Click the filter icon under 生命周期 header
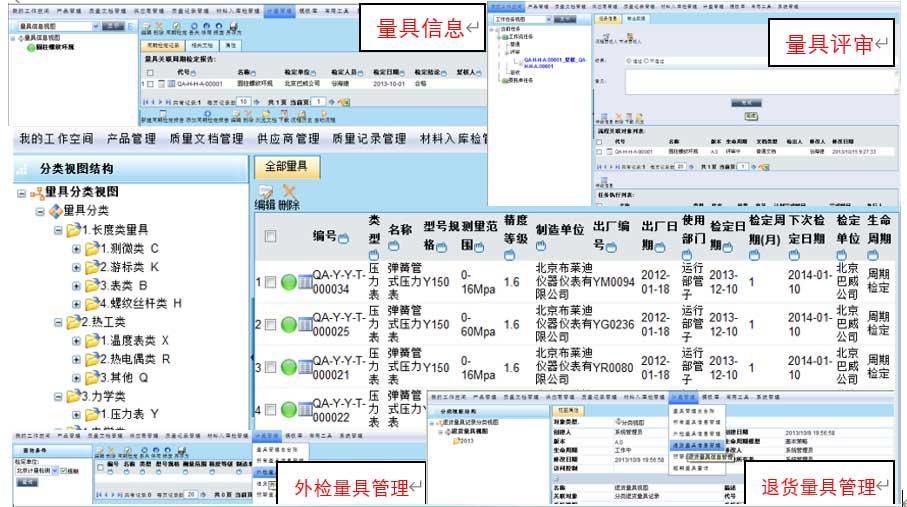The height and width of the screenshot is (507, 907). [872, 255]
